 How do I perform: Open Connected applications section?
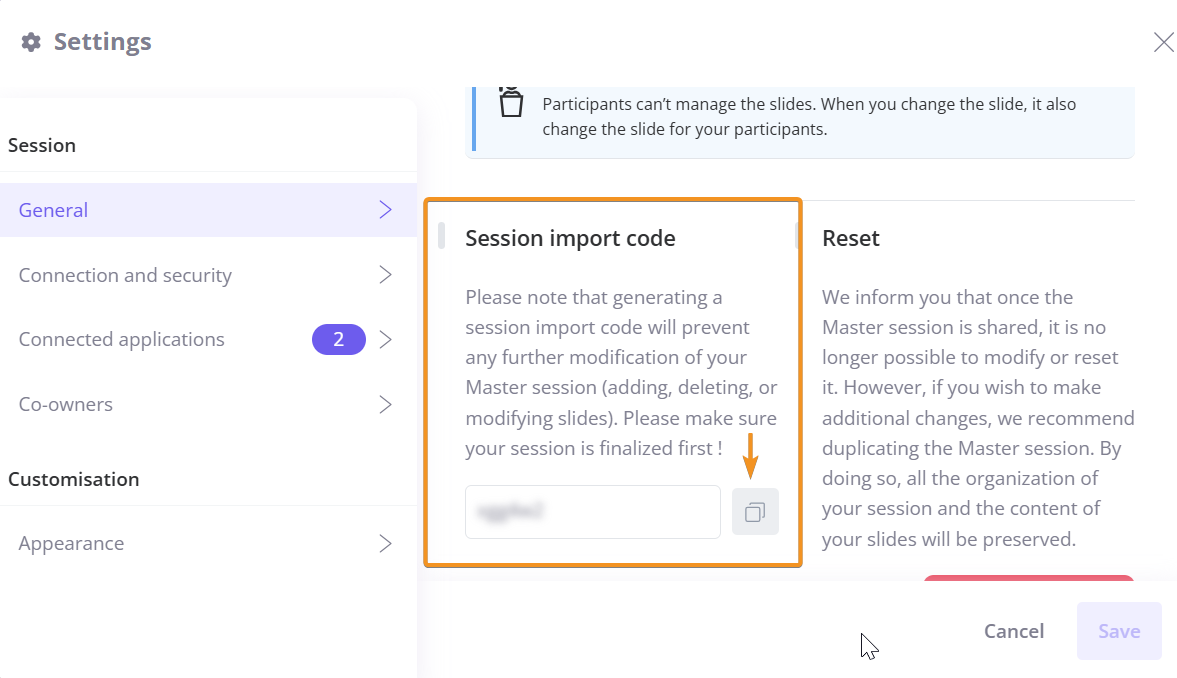tap(209, 339)
